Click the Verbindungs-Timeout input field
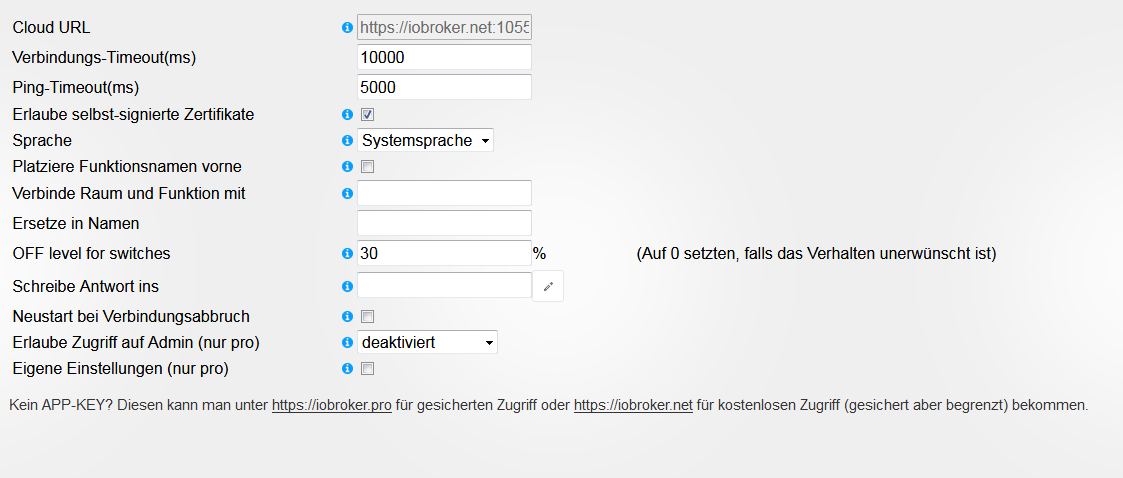1123x478 pixels. click(x=444, y=58)
